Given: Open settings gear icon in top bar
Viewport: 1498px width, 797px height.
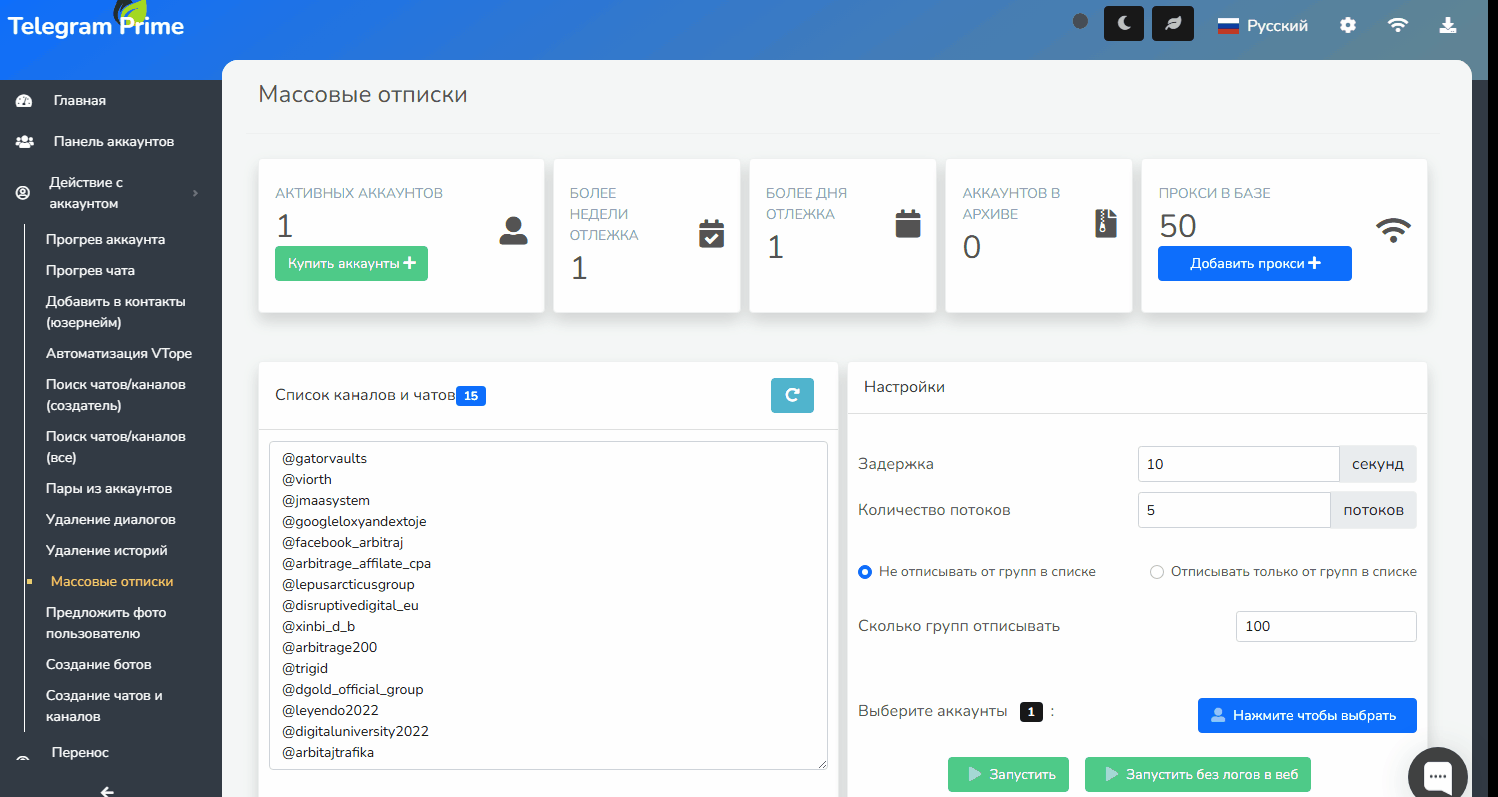Looking at the screenshot, I should [1348, 25].
